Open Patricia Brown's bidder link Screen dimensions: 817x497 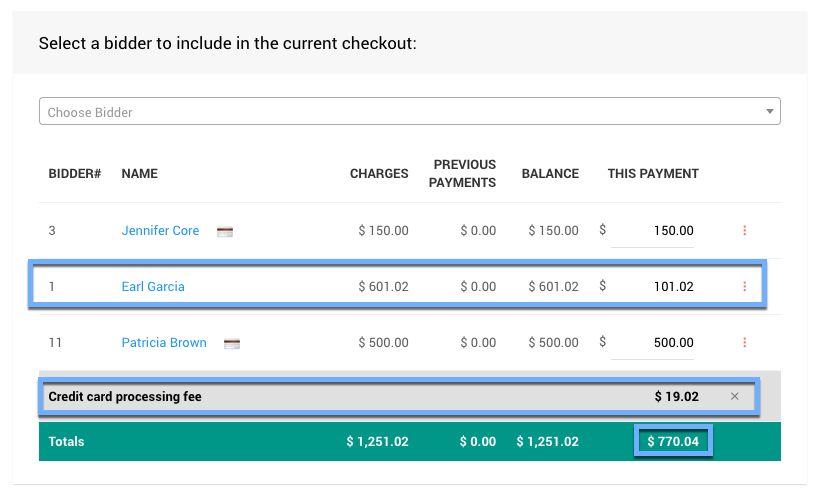tap(164, 342)
